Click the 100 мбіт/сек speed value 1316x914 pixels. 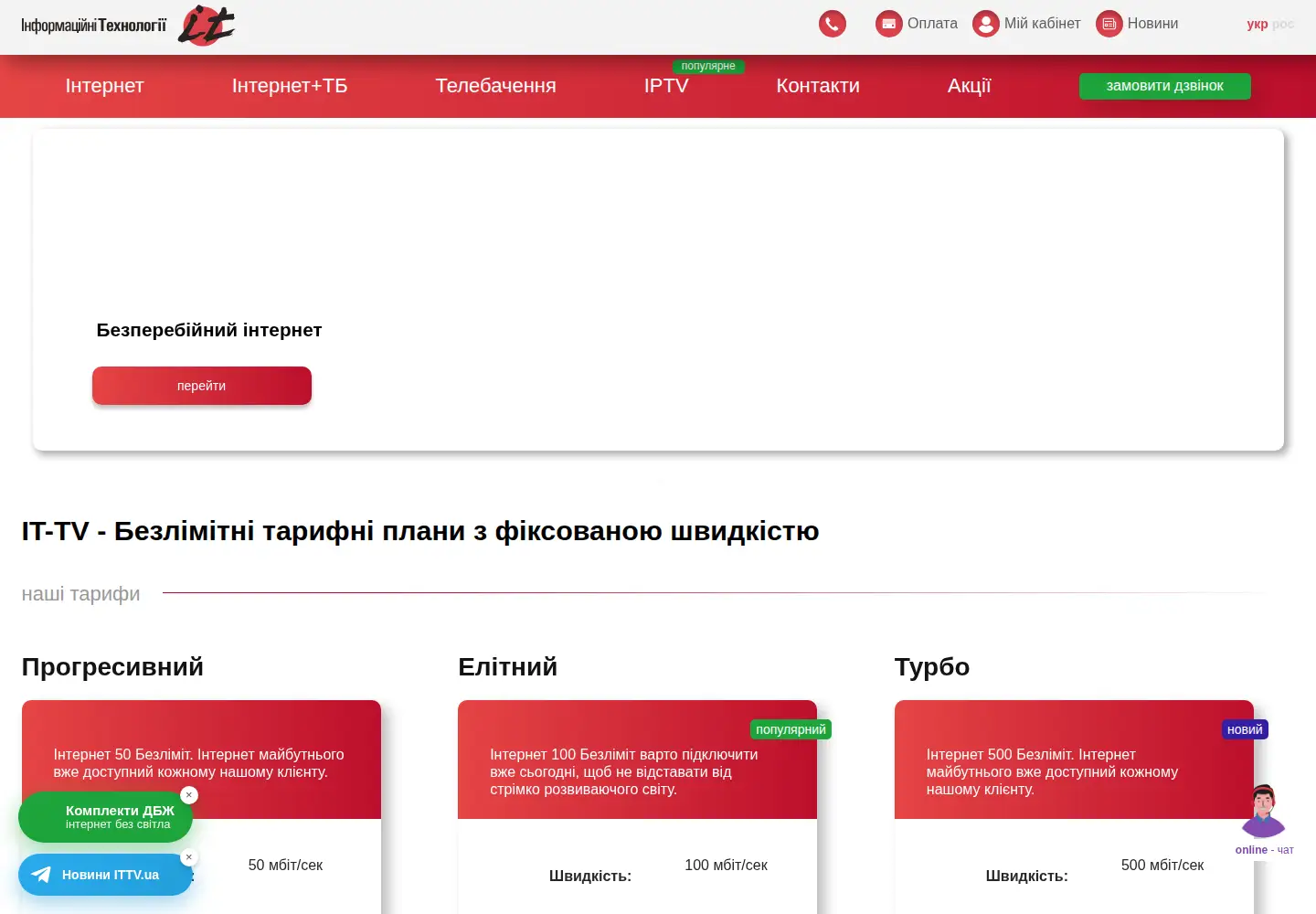pos(726,866)
